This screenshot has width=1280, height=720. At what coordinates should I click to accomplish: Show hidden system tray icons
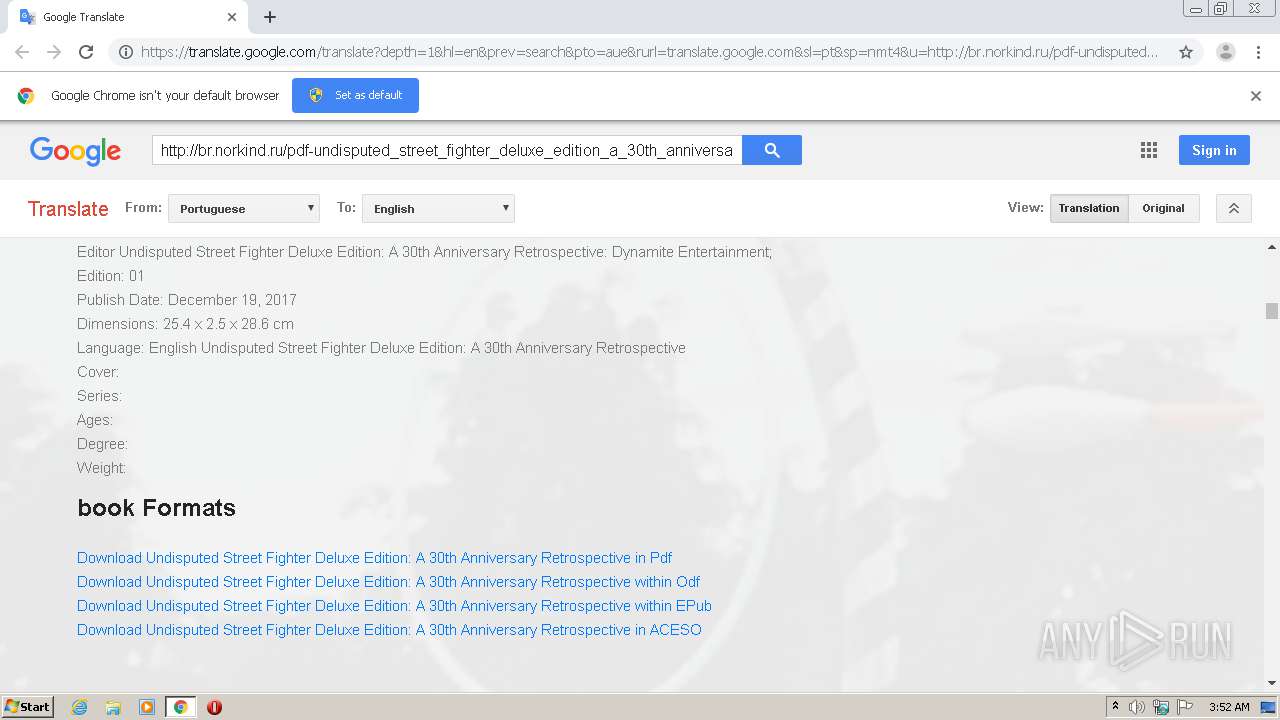[x=1115, y=707]
